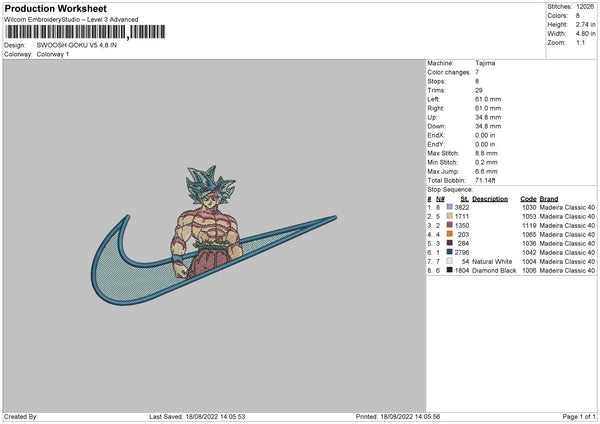Select the peach swatch code 1053
The image size is (600, 424).
pyautogui.click(x=449, y=216)
